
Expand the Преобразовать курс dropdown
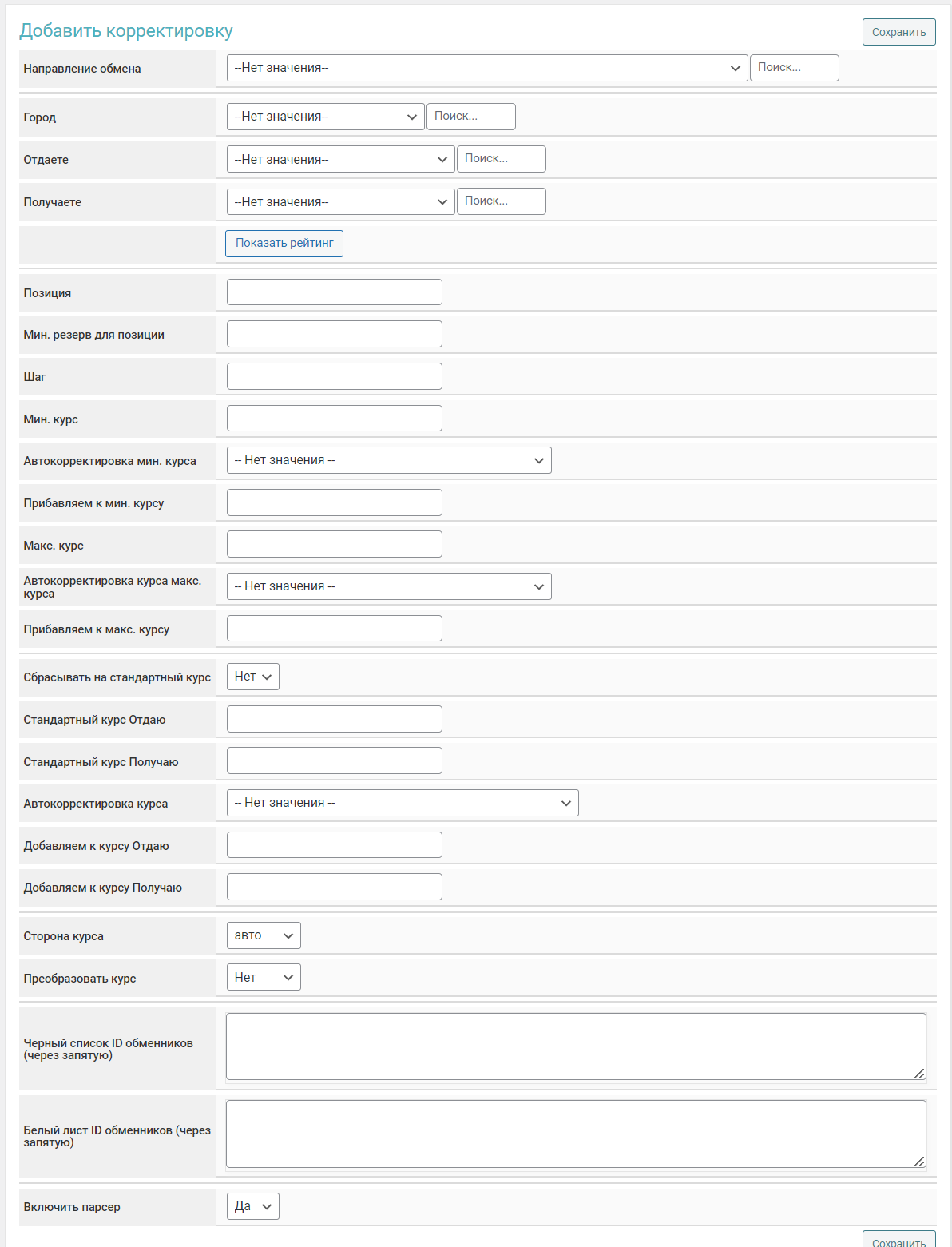pos(264,978)
